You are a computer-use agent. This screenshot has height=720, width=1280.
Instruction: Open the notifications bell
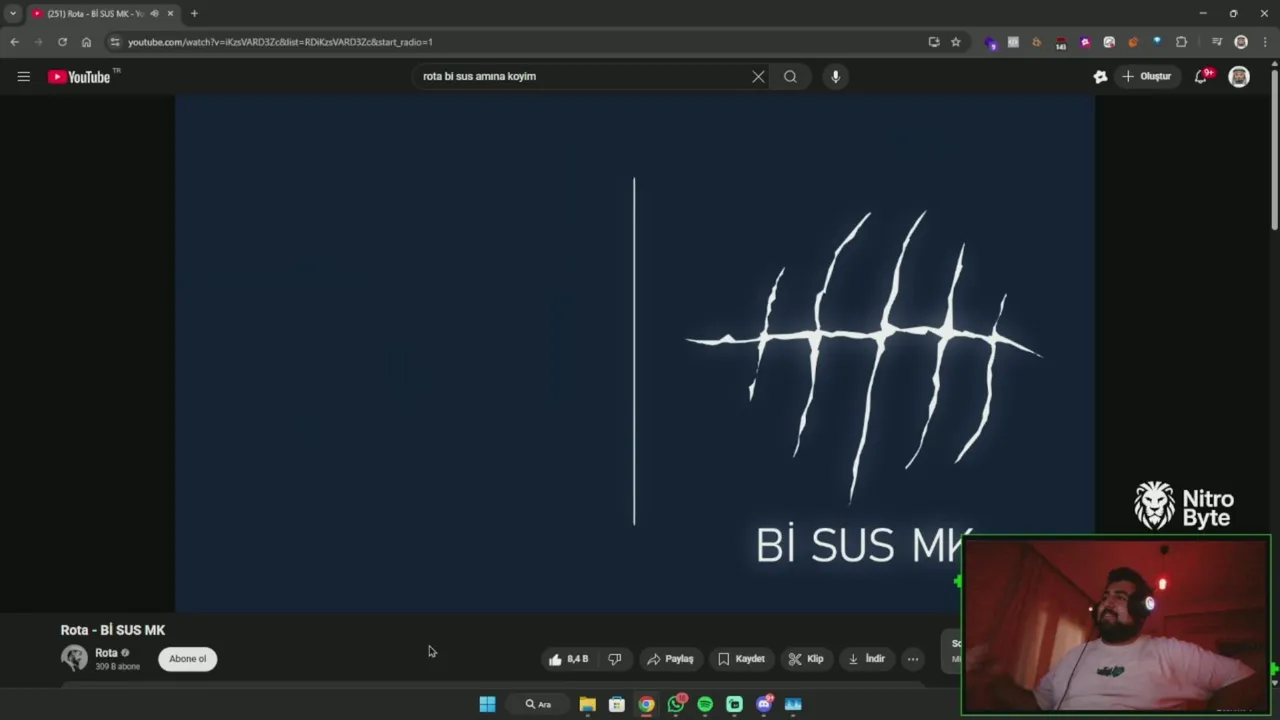pyautogui.click(x=1201, y=76)
